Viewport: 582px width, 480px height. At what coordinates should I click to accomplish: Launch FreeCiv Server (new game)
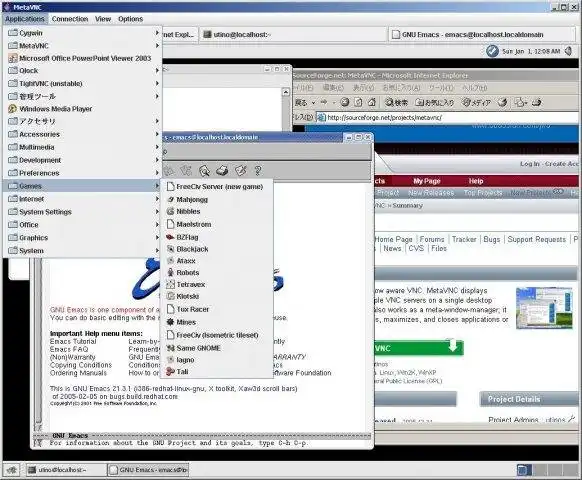click(217, 187)
